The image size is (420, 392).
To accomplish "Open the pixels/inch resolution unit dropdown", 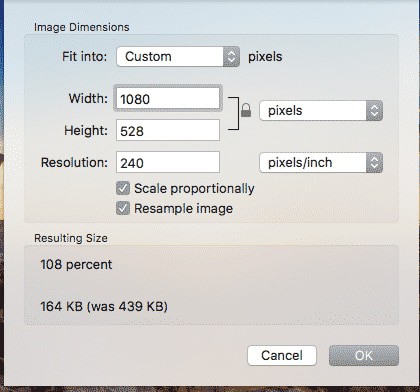I will pos(321,163).
